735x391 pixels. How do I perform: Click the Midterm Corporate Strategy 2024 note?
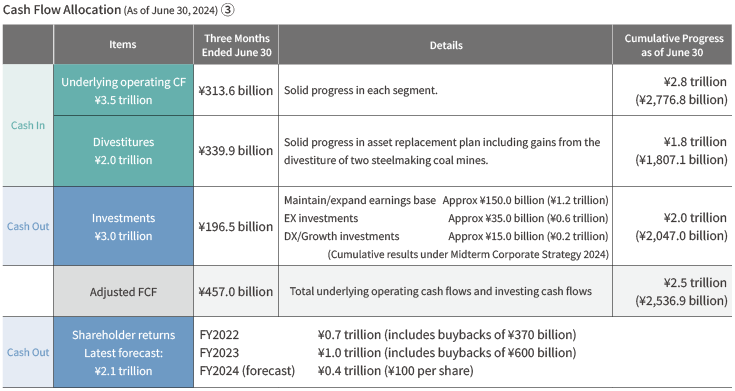(468, 254)
